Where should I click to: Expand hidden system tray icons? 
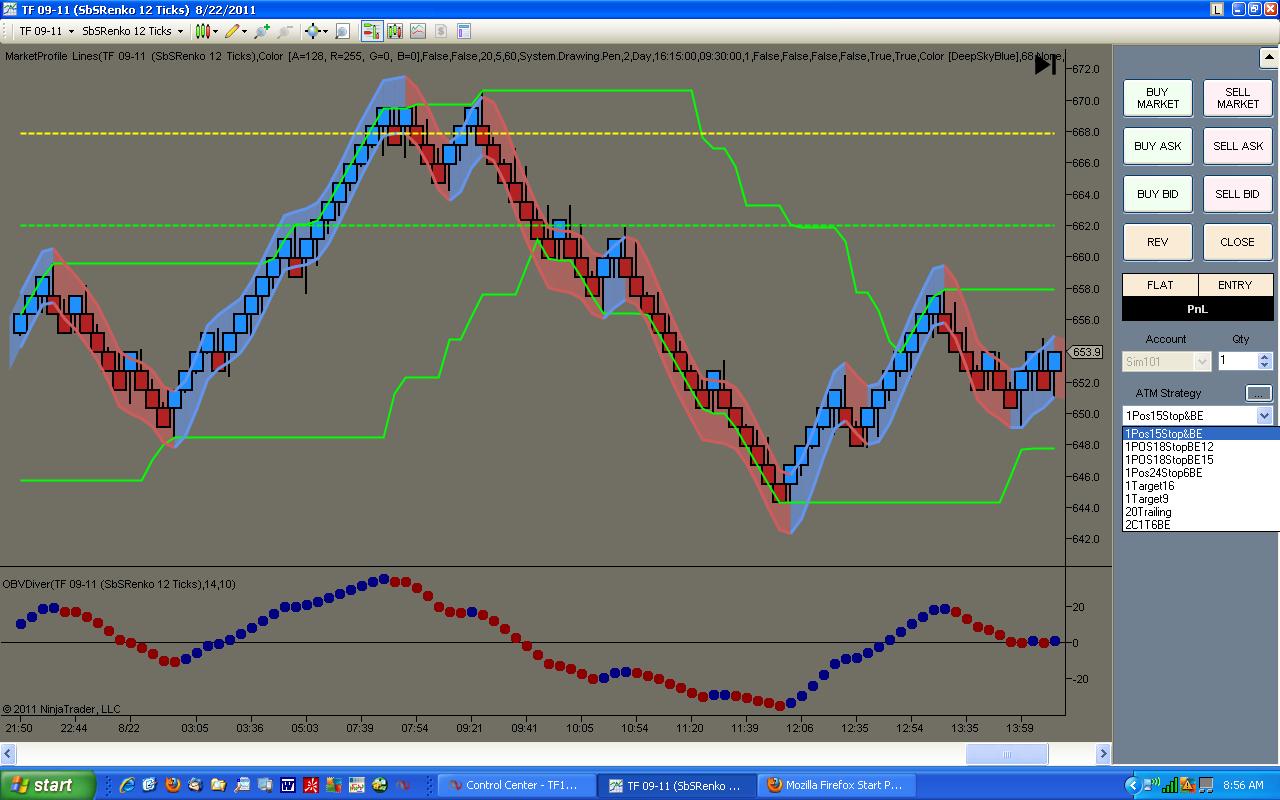[1133, 785]
